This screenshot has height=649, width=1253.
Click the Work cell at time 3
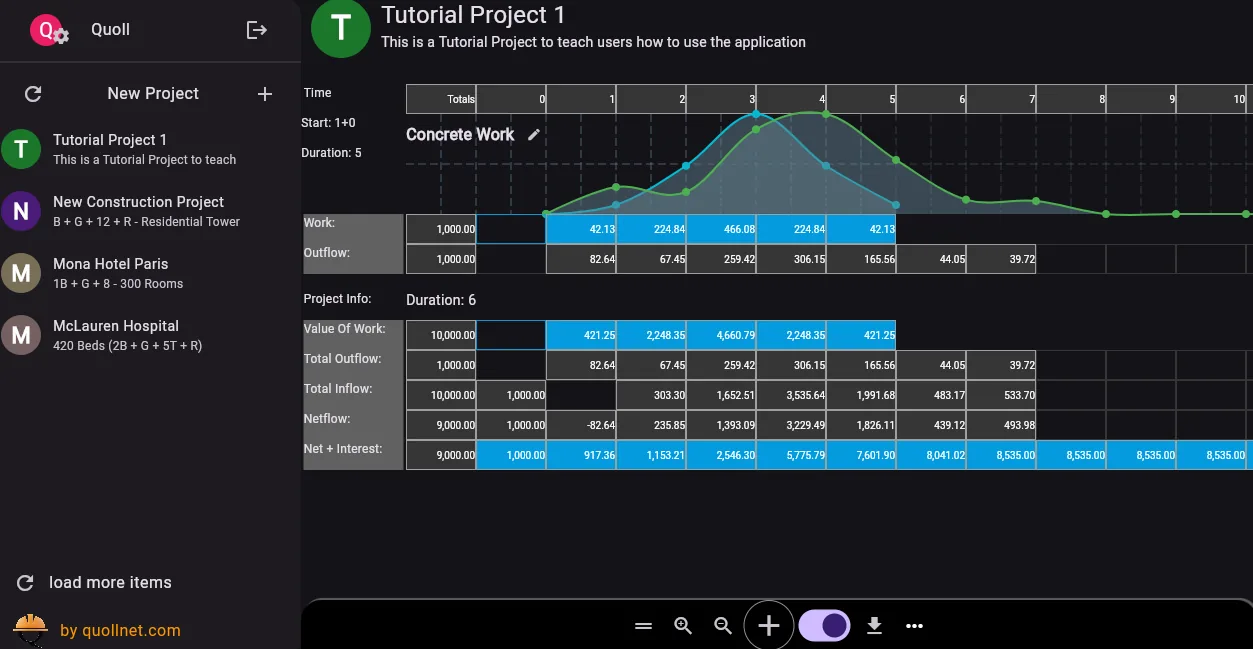click(x=722, y=228)
